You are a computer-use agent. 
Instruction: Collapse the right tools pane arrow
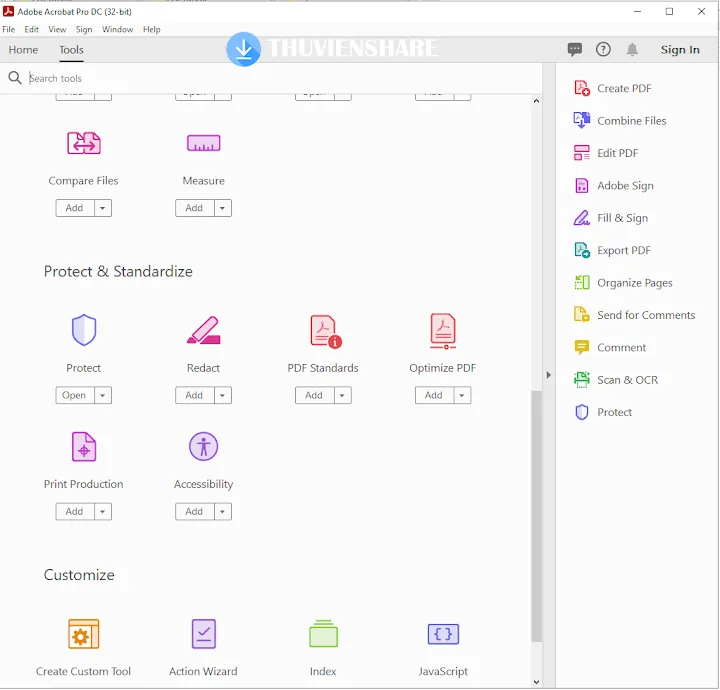549,375
